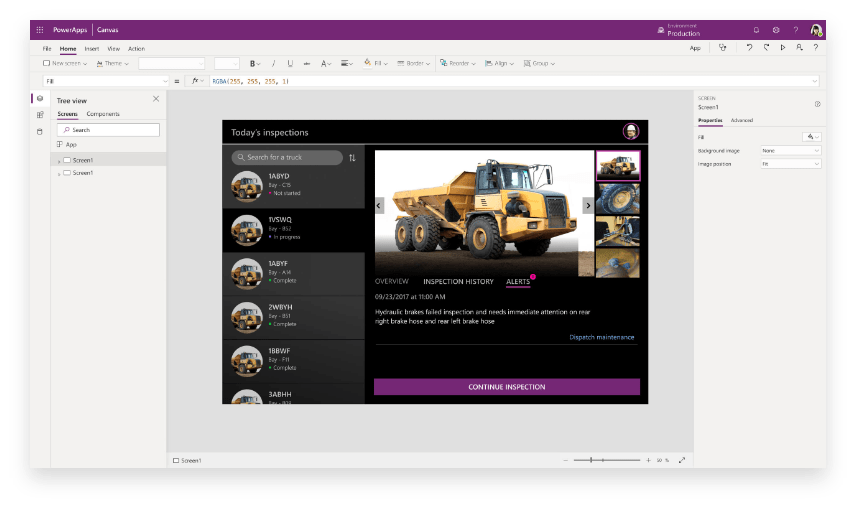This screenshot has height=508, width=856.
Task: Run the App checker stethoscope icon
Action: (722, 48)
